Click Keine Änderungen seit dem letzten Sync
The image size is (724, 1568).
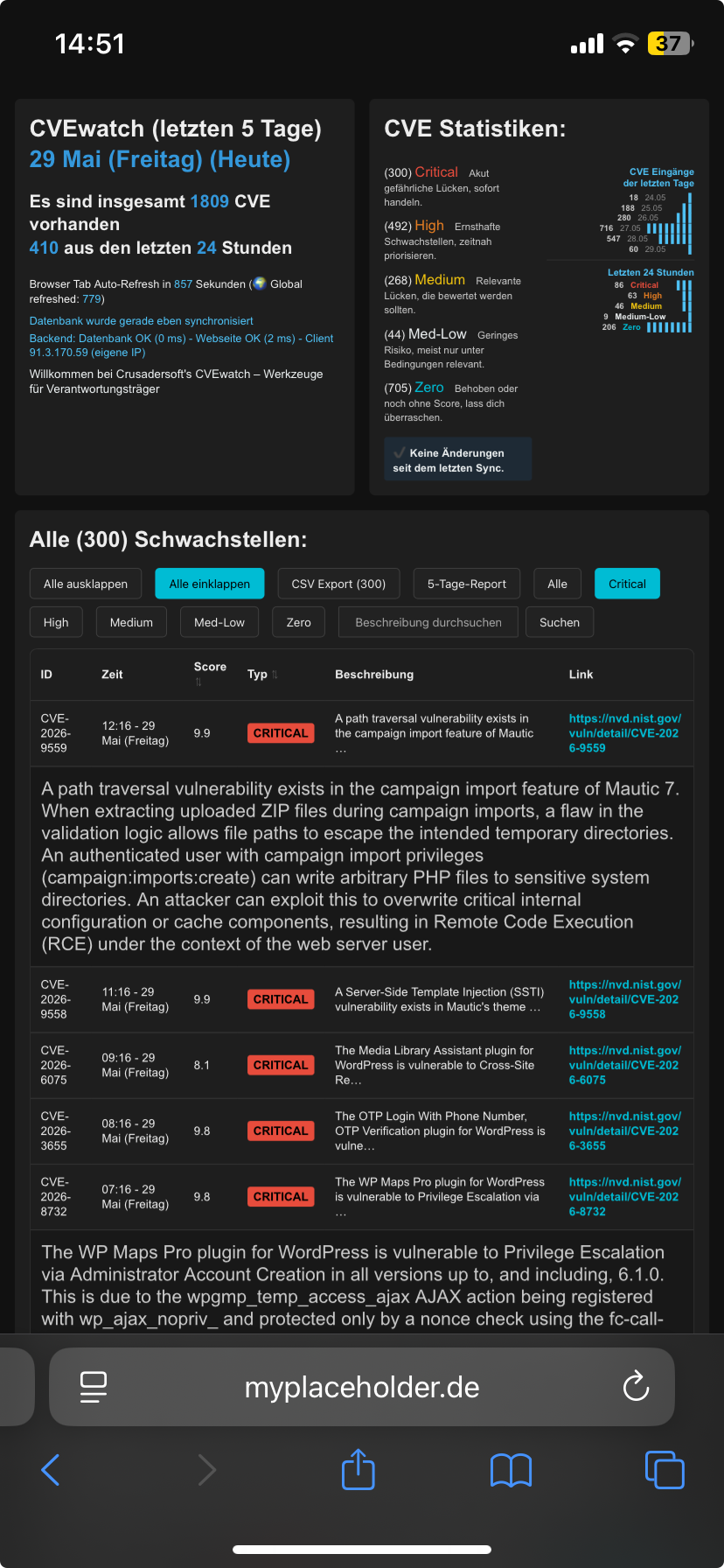pos(458,459)
